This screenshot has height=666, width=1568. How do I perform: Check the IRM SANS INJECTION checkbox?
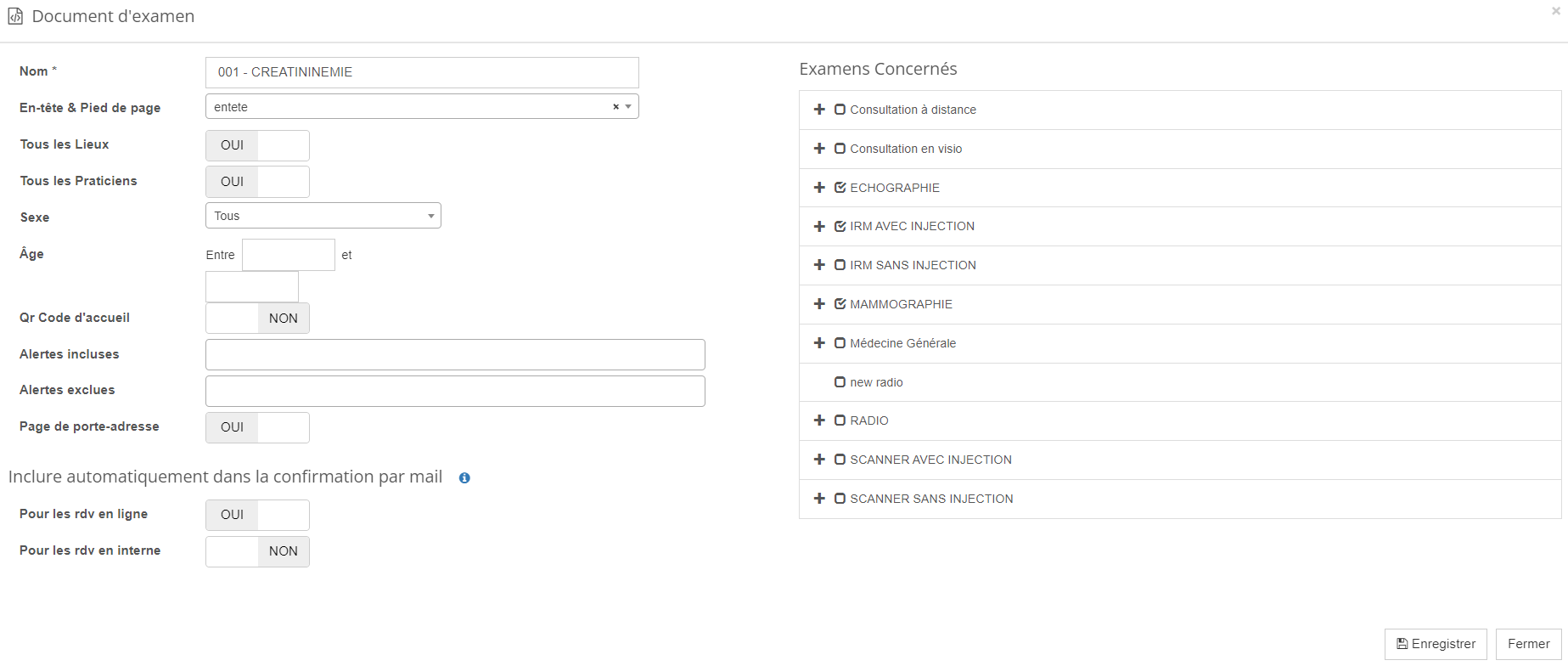click(840, 265)
